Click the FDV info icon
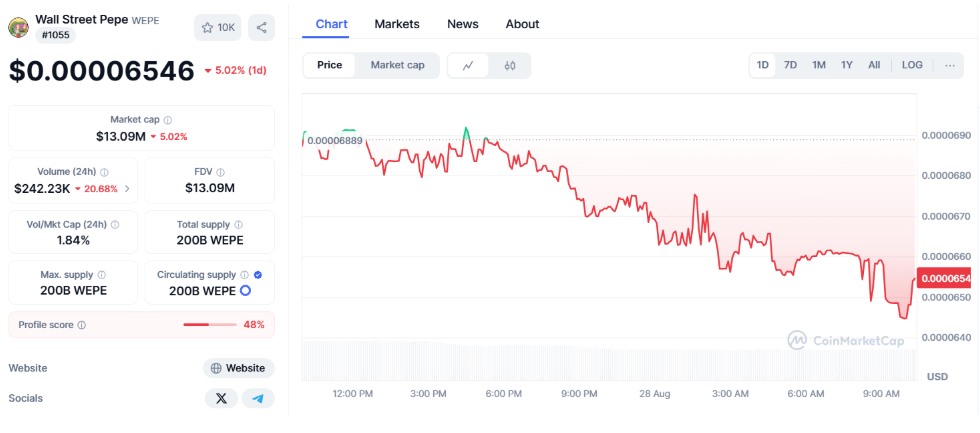980x433 pixels. coord(221,172)
